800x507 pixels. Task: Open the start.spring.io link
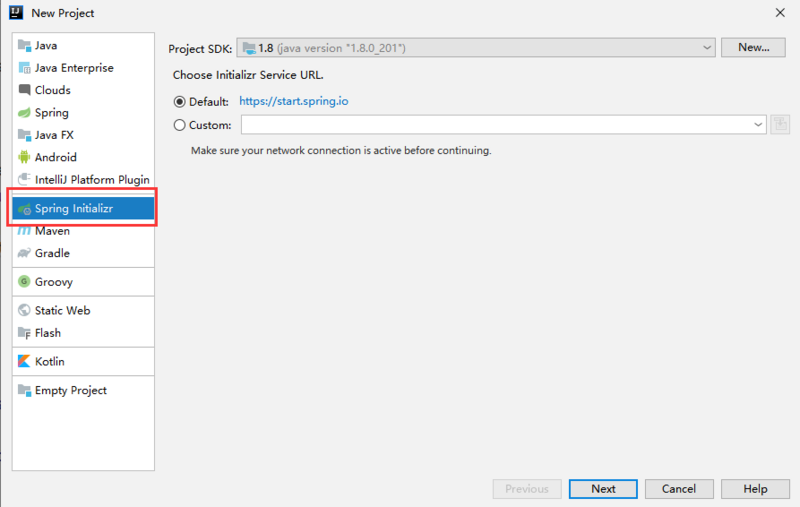(294, 101)
